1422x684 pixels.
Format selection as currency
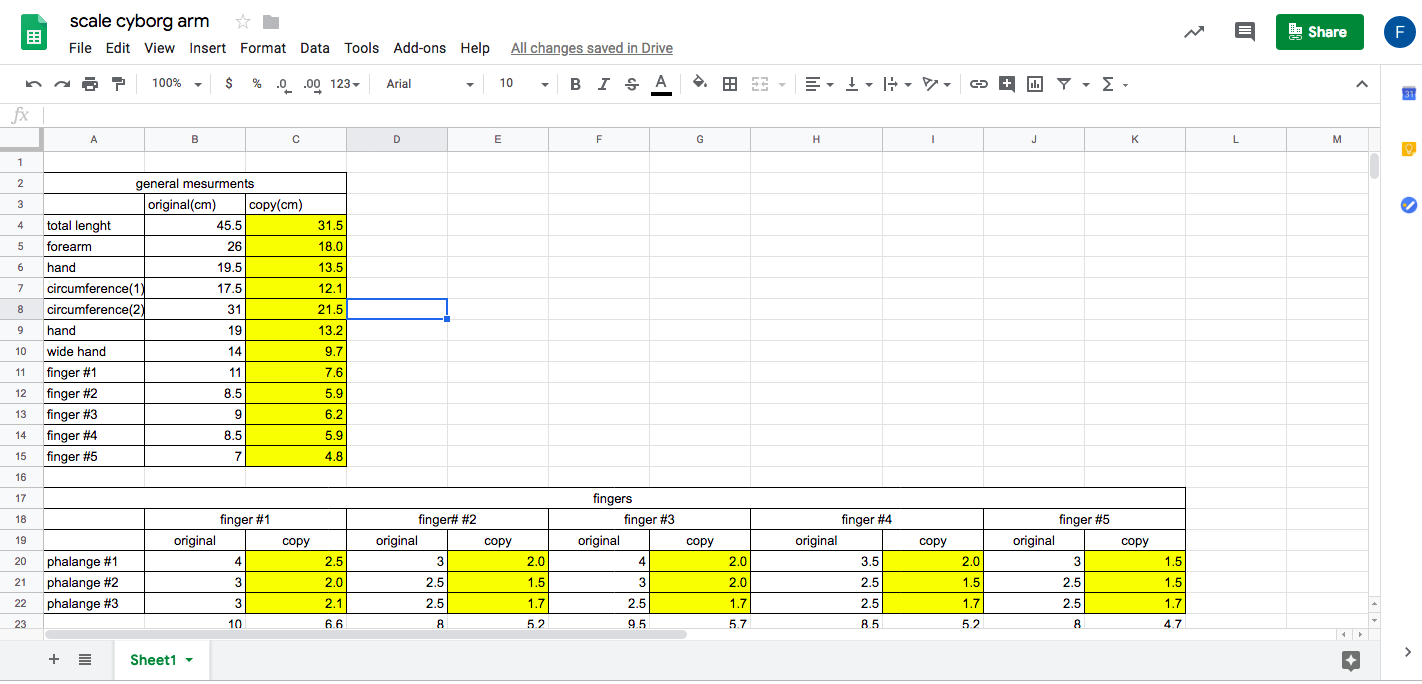(x=229, y=84)
